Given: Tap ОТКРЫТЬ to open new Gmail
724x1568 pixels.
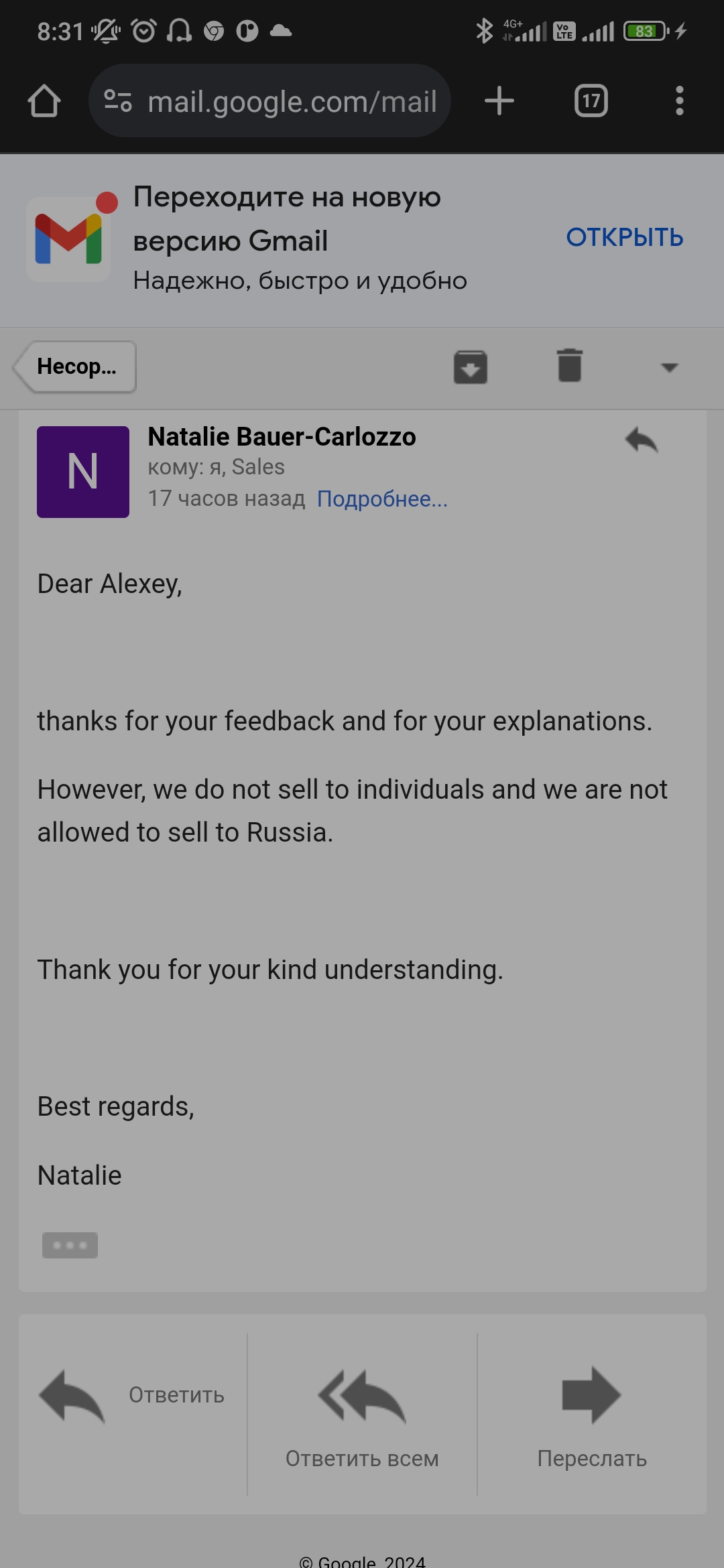Looking at the screenshot, I should [x=624, y=237].
